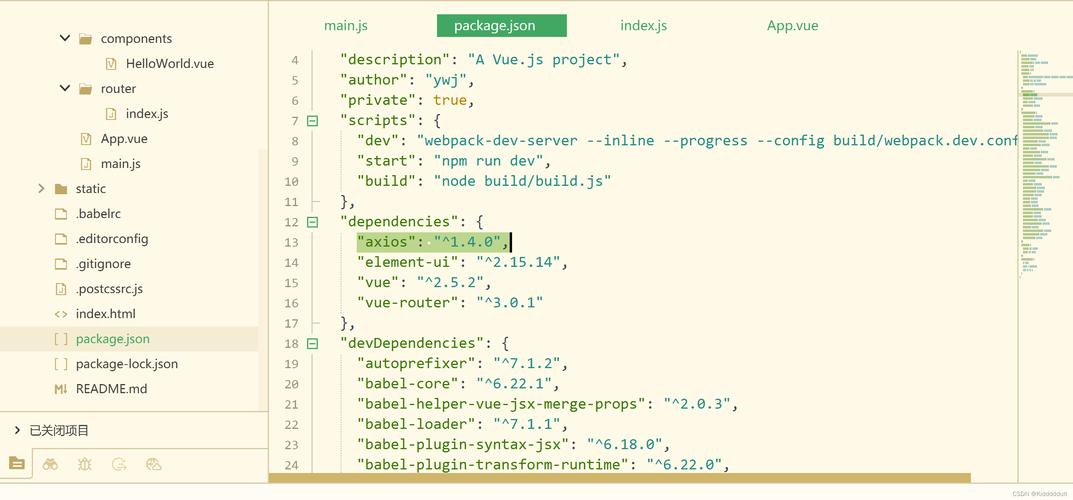
Task: Switch to the main.js editor tab
Action: tap(346, 25)
